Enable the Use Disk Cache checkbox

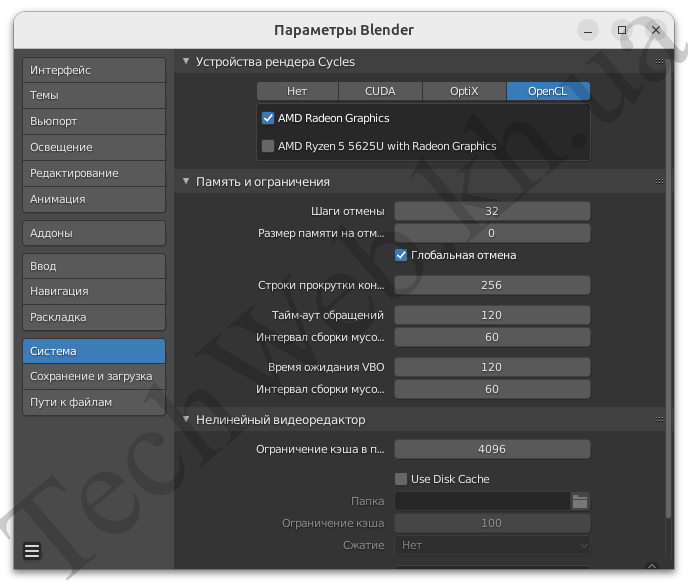pyautogui.click(x=402, y=479)
